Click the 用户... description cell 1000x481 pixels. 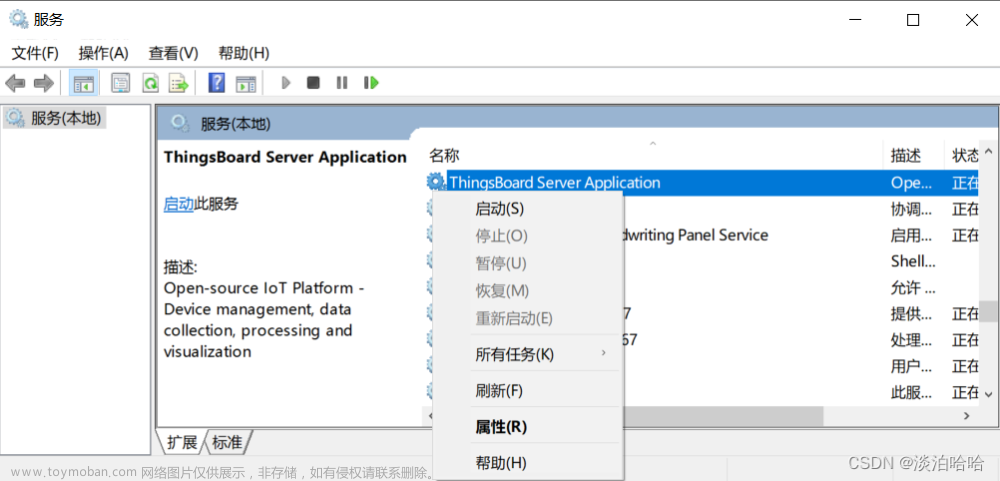click(x=911, y=366)
